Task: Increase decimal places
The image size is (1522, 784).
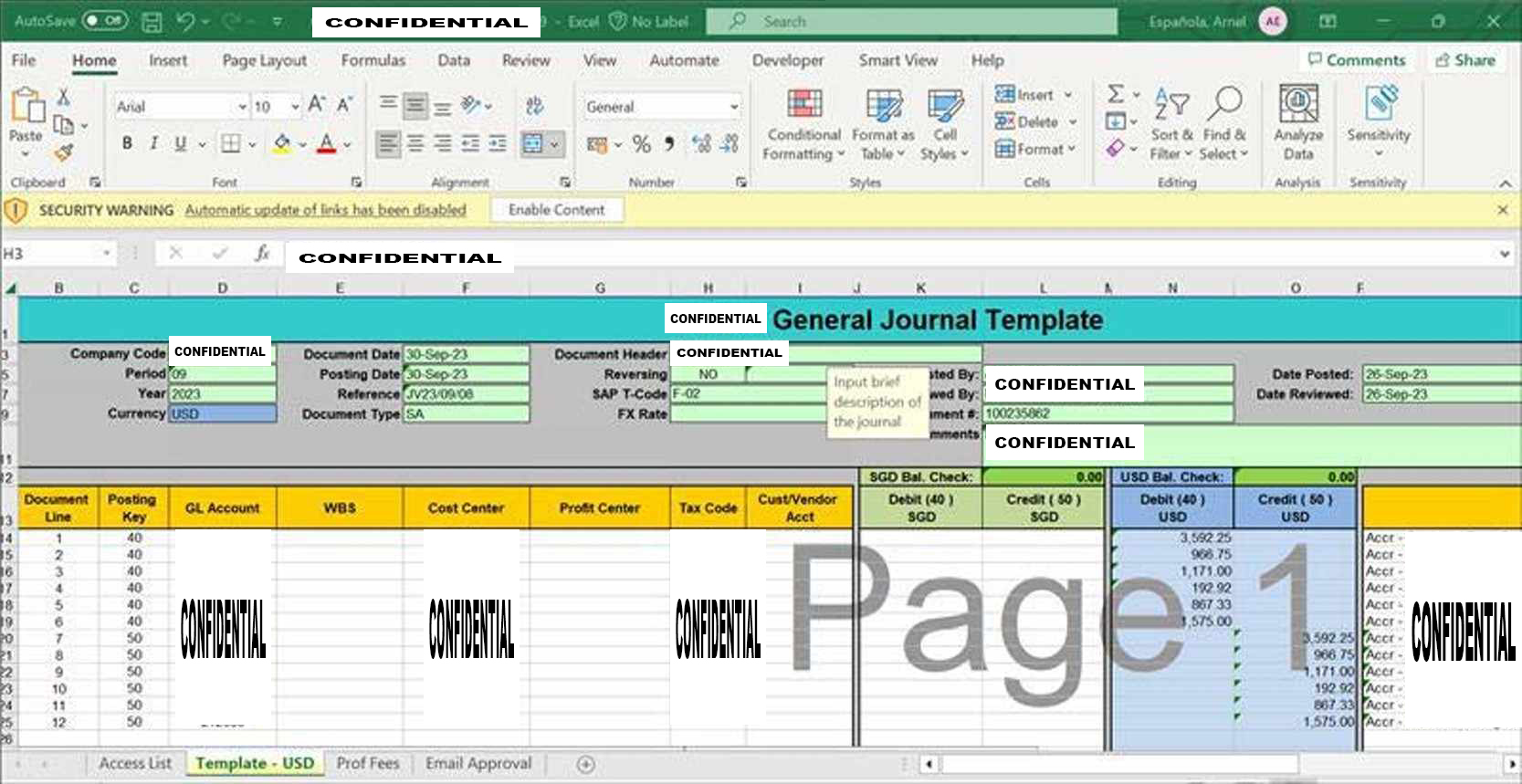Action: click(701, 143)
